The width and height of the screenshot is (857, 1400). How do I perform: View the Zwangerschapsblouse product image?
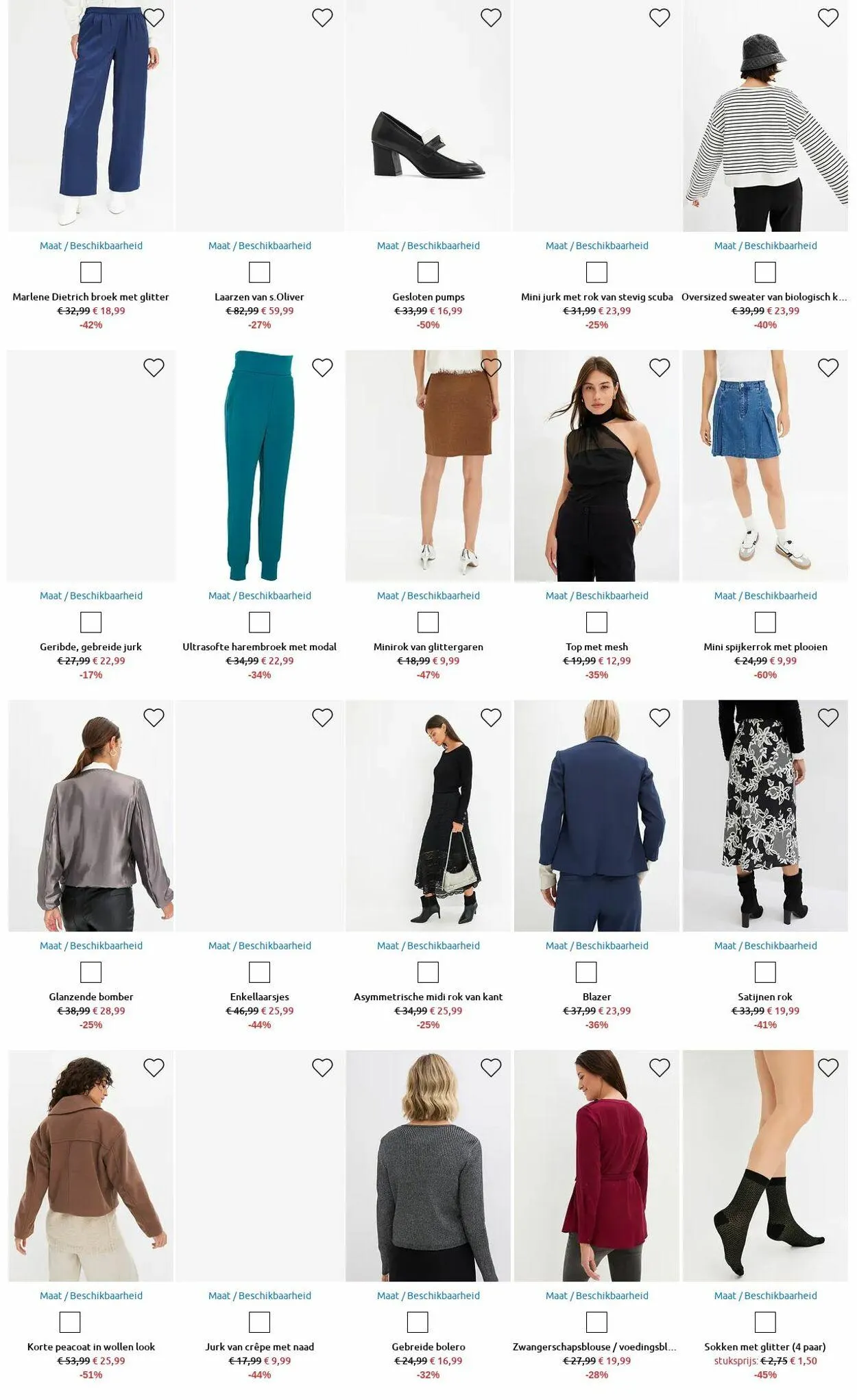(x=596, y=1165)
